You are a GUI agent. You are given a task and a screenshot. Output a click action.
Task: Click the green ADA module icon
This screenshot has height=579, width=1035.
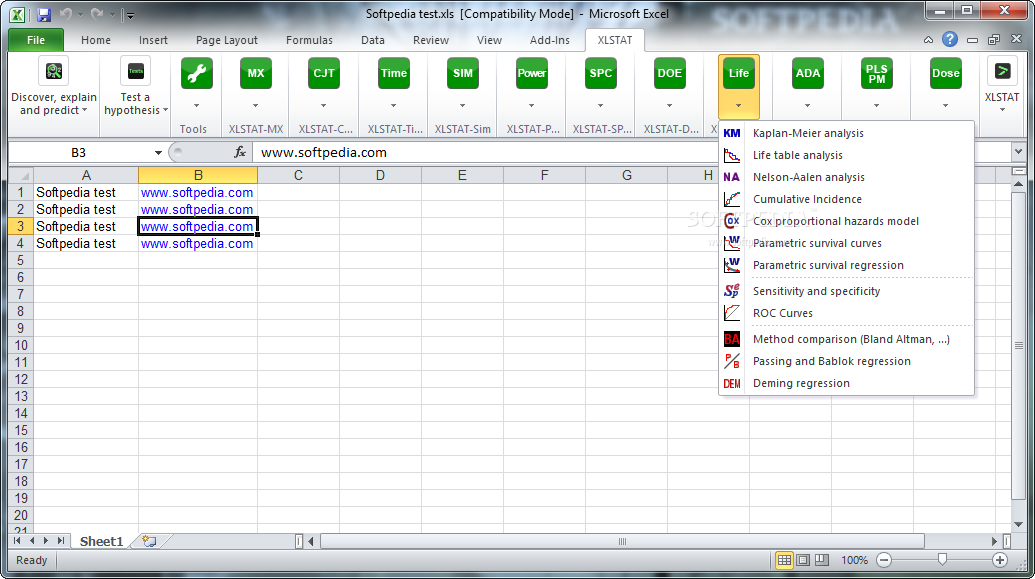pyautogui.click(x=807, y=73)
